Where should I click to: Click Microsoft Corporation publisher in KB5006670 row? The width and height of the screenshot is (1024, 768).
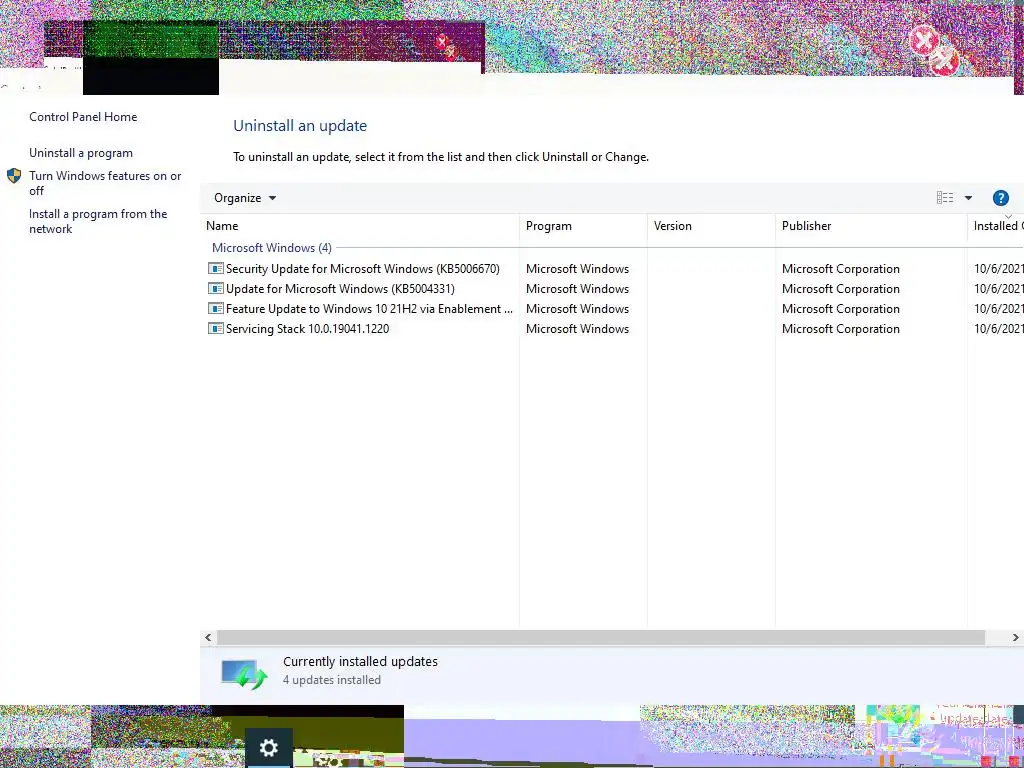click(840, 269)
